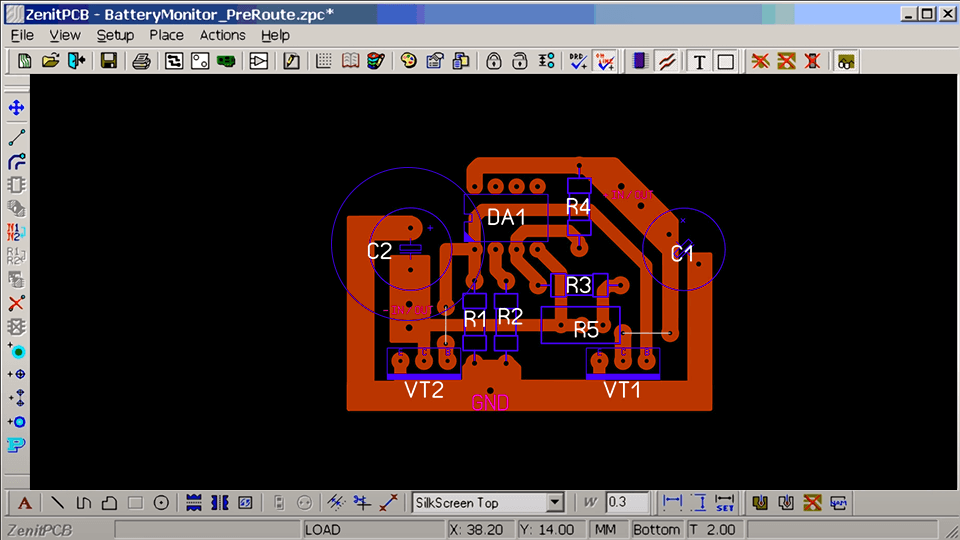Image resolution: width=960 pixels, height=540 pixels.
Task: Open the Place menu
Action: click(166, 35)
